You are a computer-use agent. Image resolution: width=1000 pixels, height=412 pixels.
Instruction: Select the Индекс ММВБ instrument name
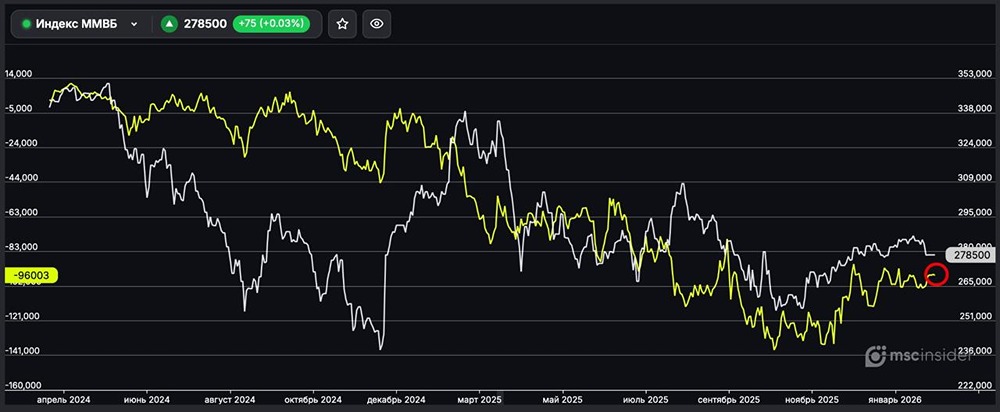77,24
